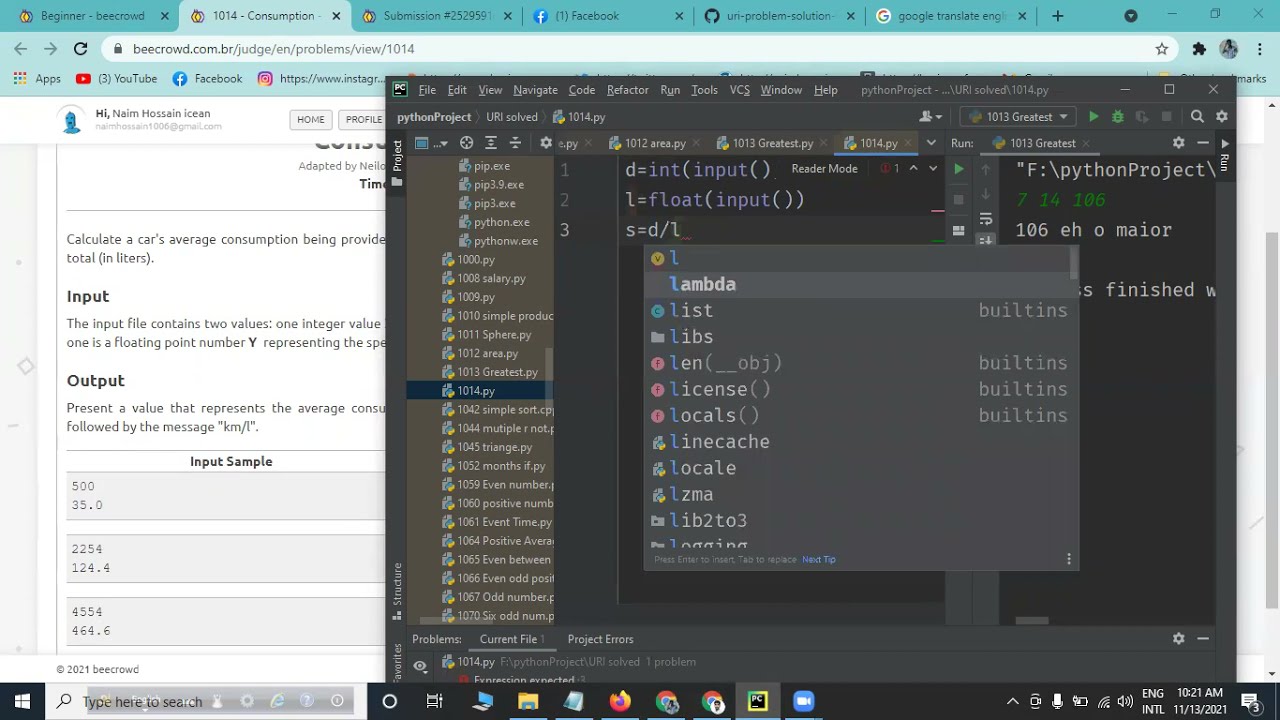Toggle Reader Mode in the editor
1280x720 pixels.
coord(824,169)
